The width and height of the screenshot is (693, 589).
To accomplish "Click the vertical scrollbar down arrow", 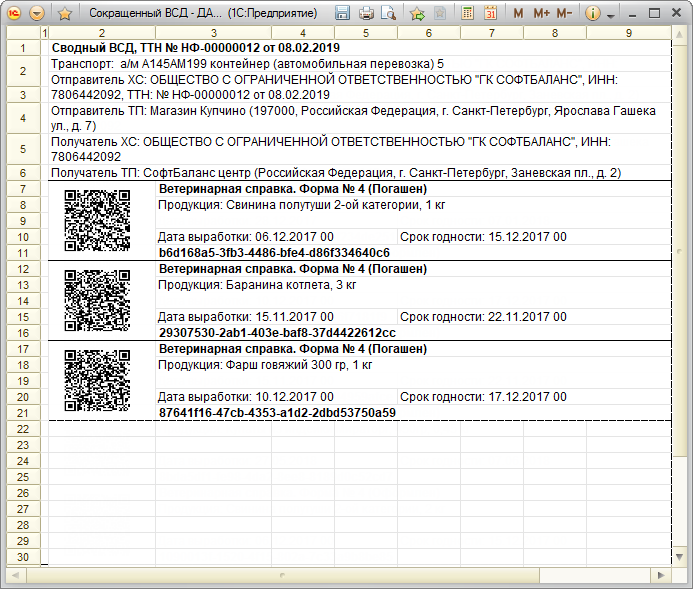I will point(679,557).
